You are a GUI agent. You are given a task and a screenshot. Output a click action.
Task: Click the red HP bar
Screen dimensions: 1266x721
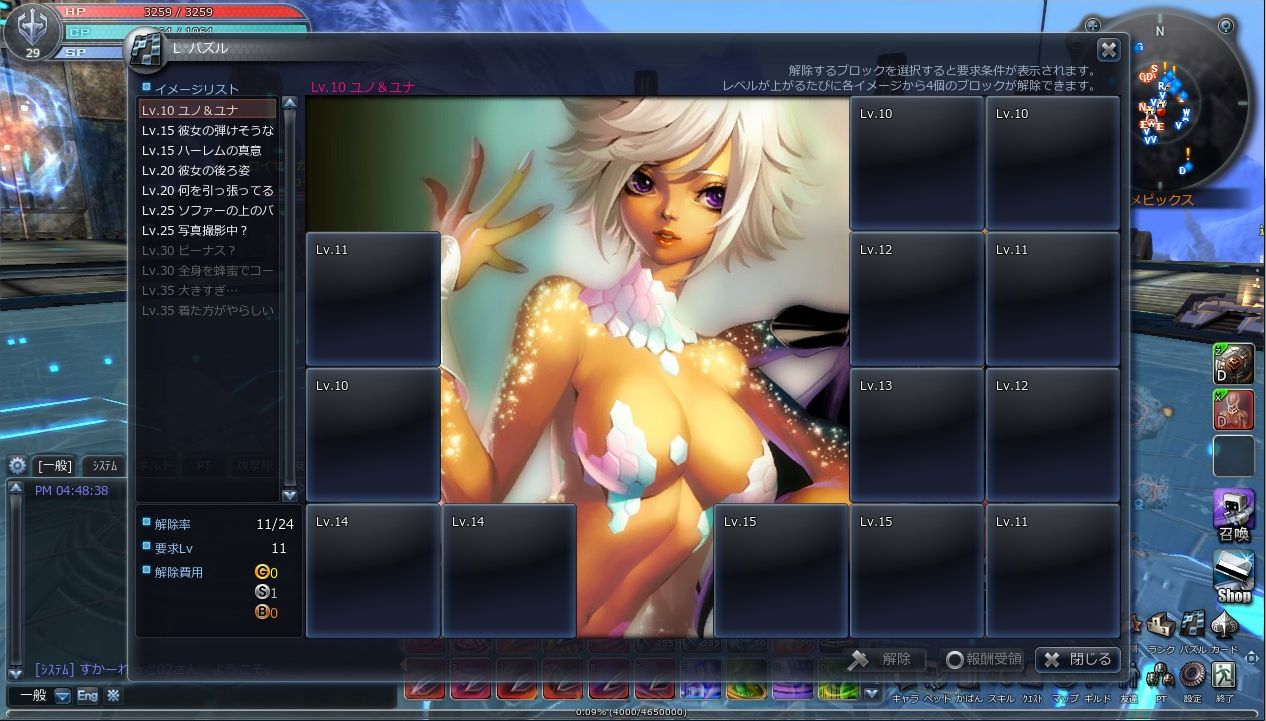[x=182, y=11]
